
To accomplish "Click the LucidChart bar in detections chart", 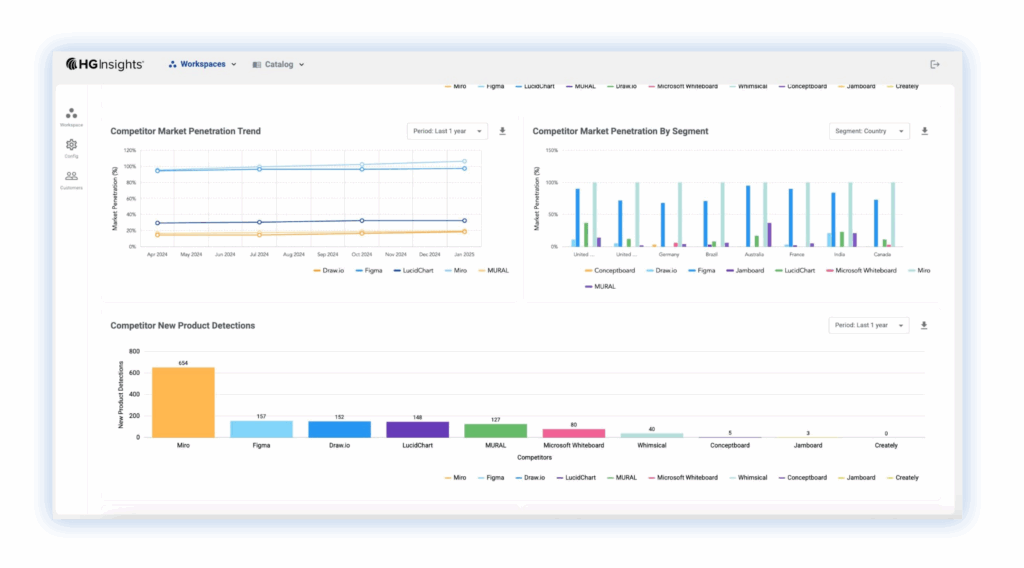I will (x=417, y=429).
